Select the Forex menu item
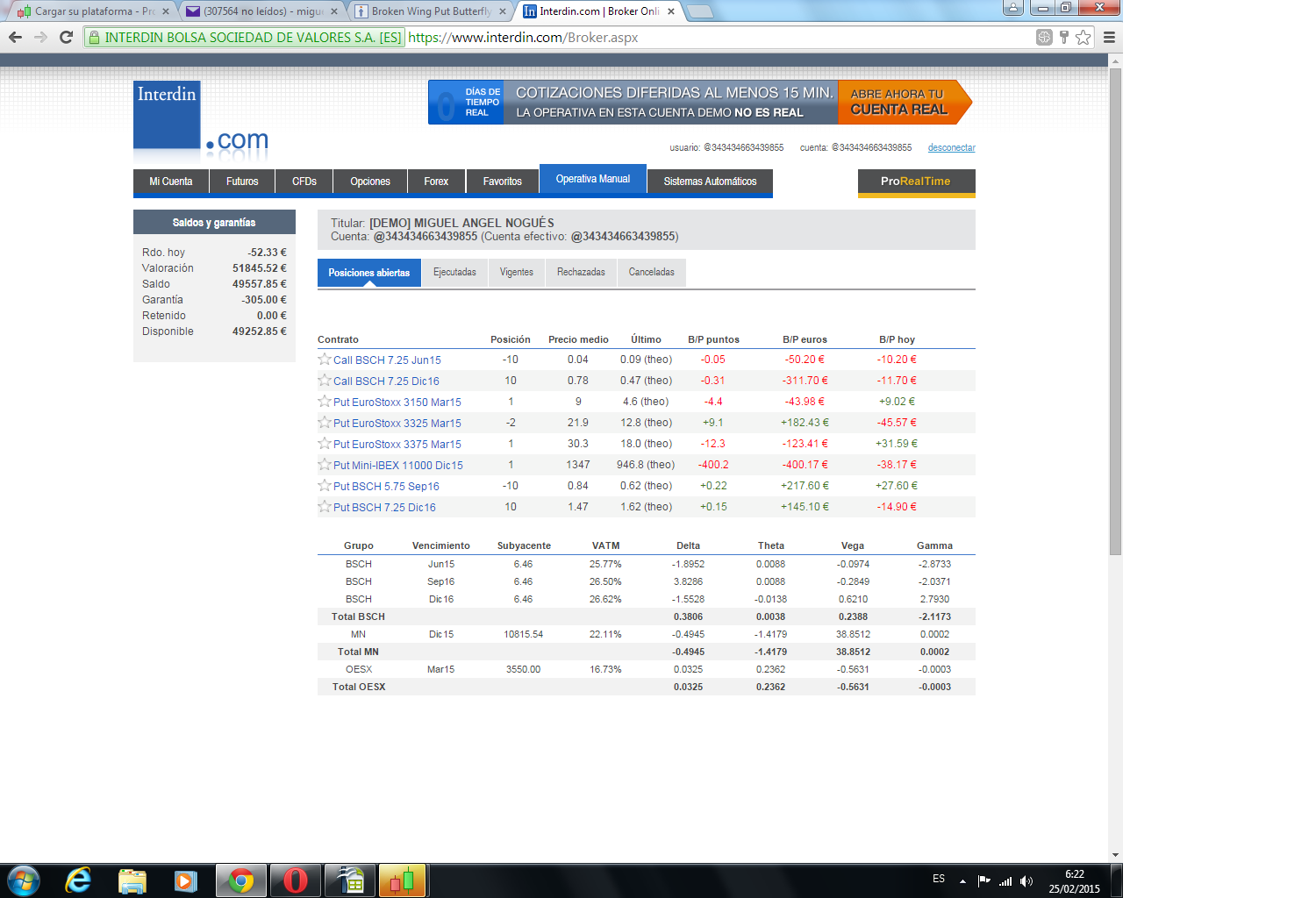Image resolution: width=1316 pixels, height=898 pixels. tap(436, 182)
